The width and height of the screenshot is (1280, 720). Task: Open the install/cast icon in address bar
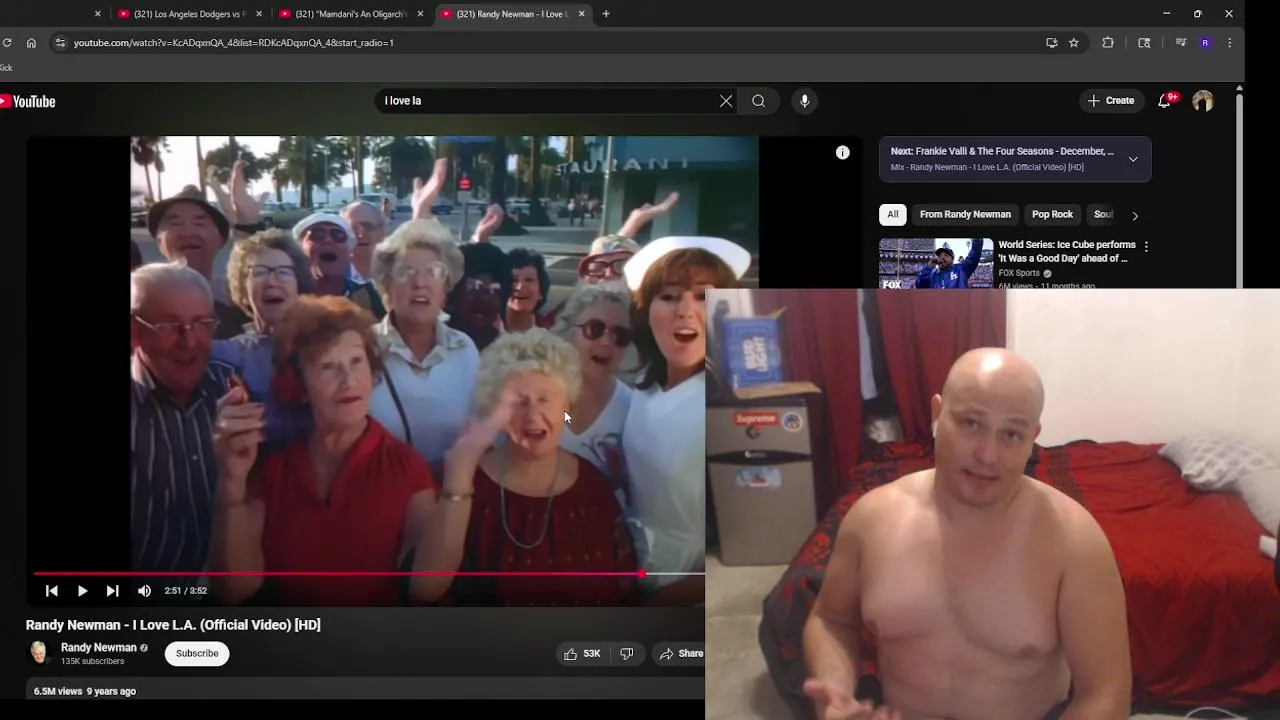[1051, 43]
